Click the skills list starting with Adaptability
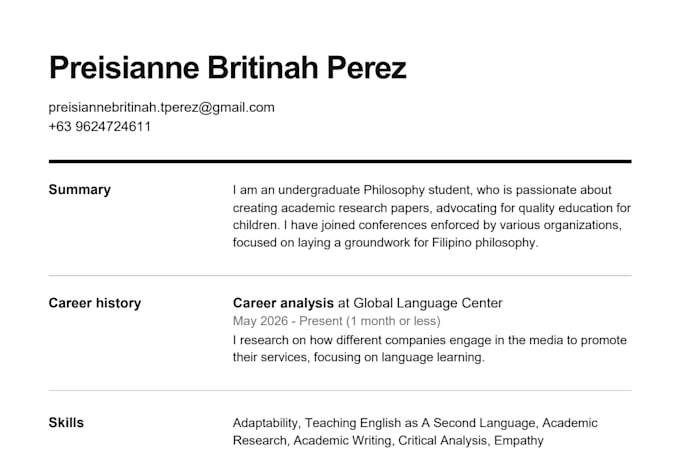 pos(415,432)
